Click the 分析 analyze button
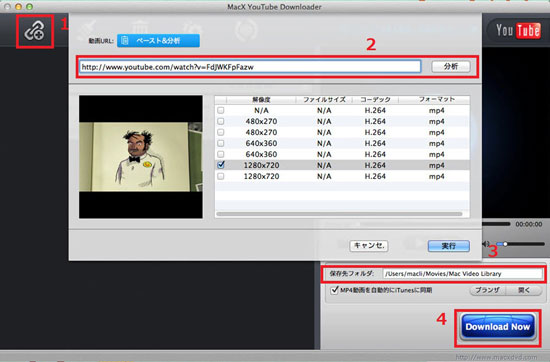 [451, 66]
